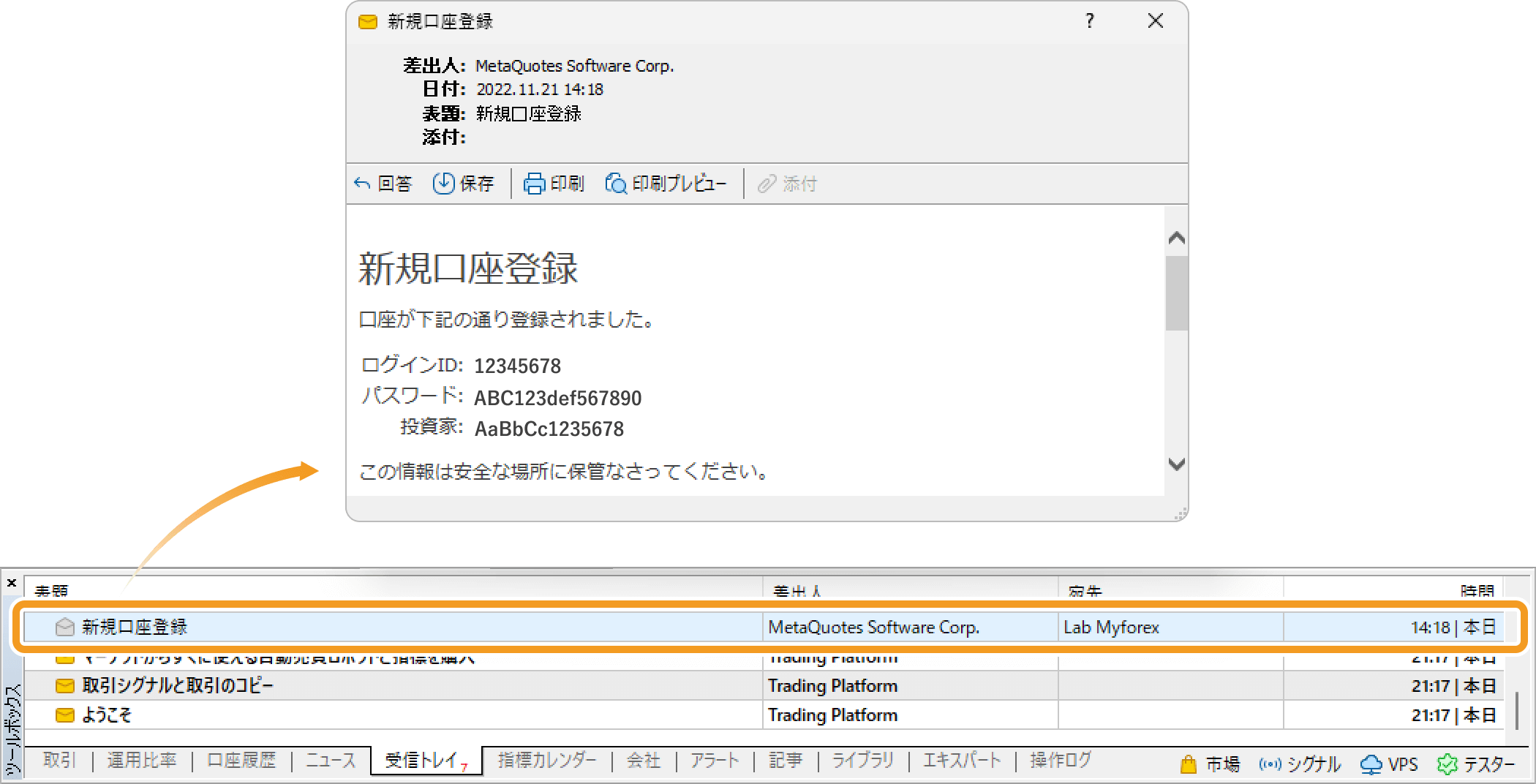Select the 受信トレイ tab
The image size is (1536, 784).
point(426,761)
